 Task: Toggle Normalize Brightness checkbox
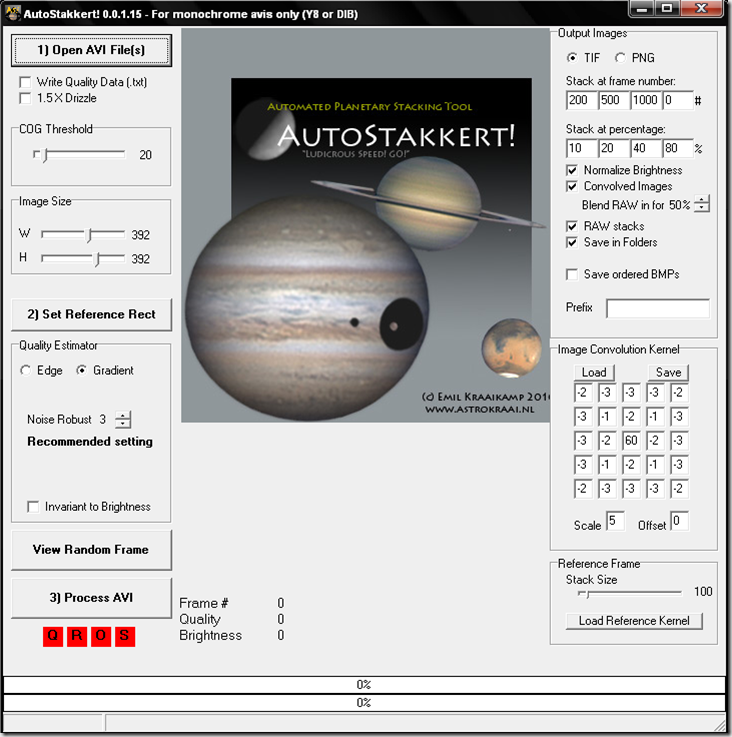572,170
